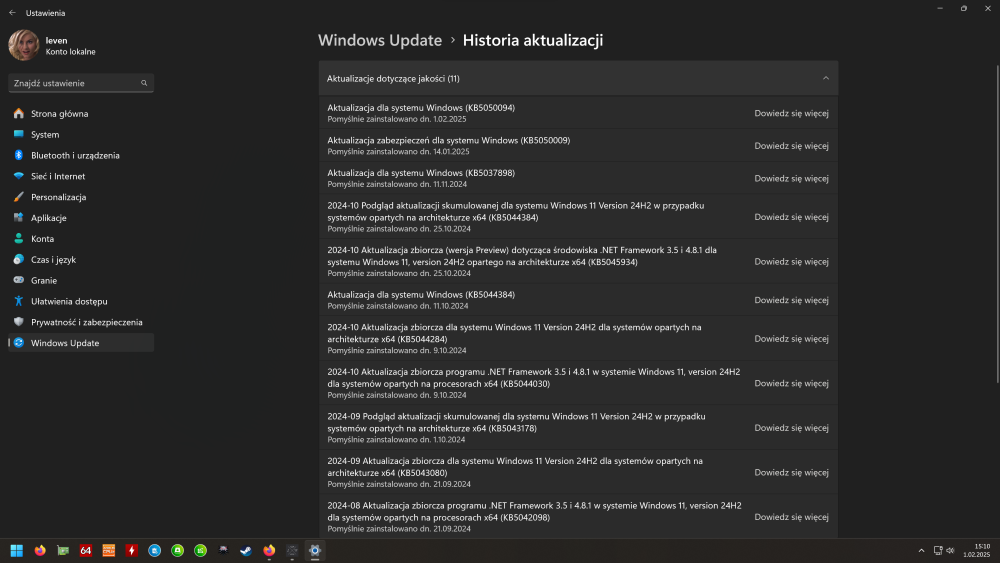Open the volume speaker tray icon
The image size is (1000, 563).
pos(950,550)
